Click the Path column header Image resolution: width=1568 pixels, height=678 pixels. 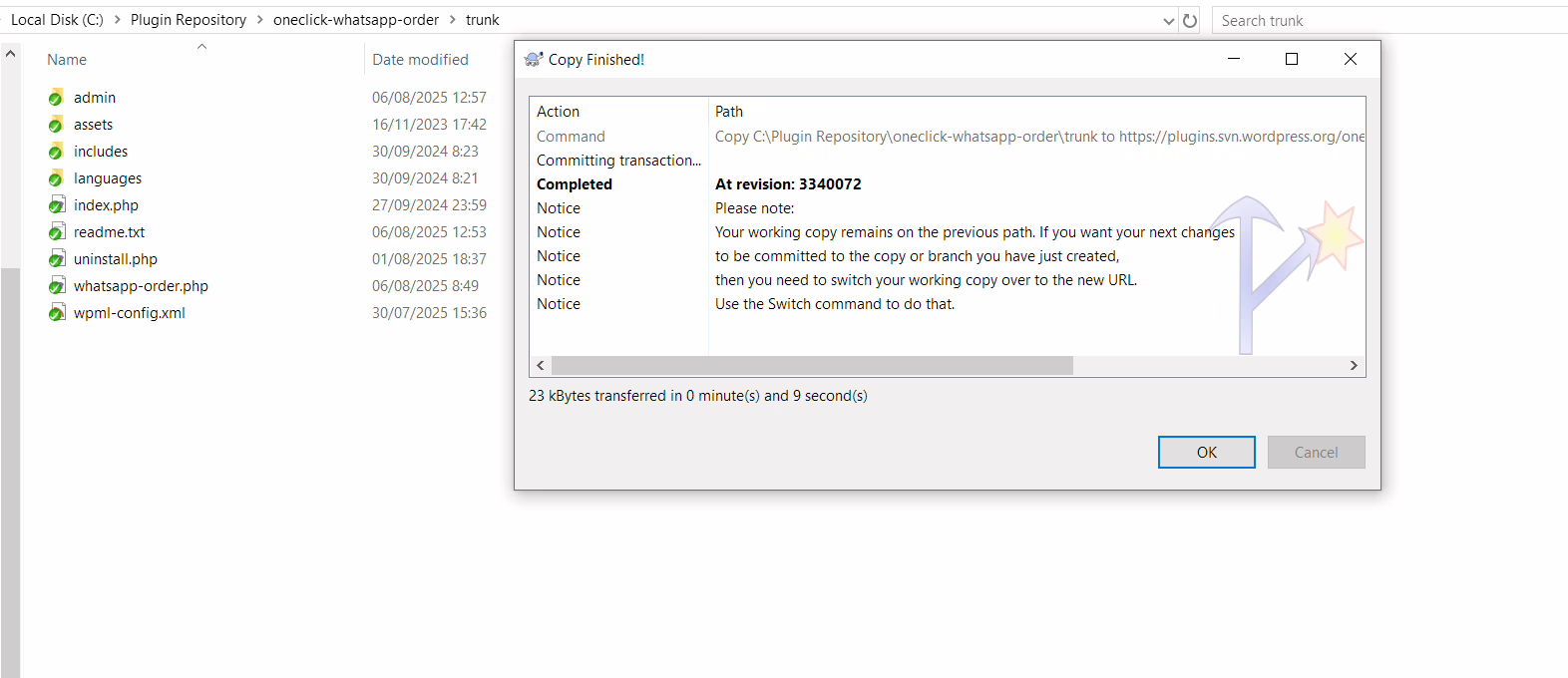(729, 112)
